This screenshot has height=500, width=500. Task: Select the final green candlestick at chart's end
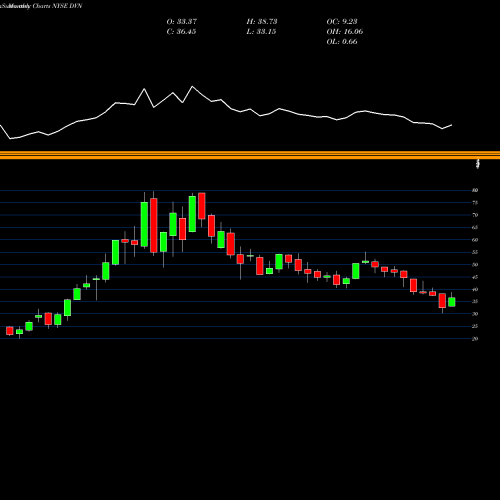click(x=452, y=302)
